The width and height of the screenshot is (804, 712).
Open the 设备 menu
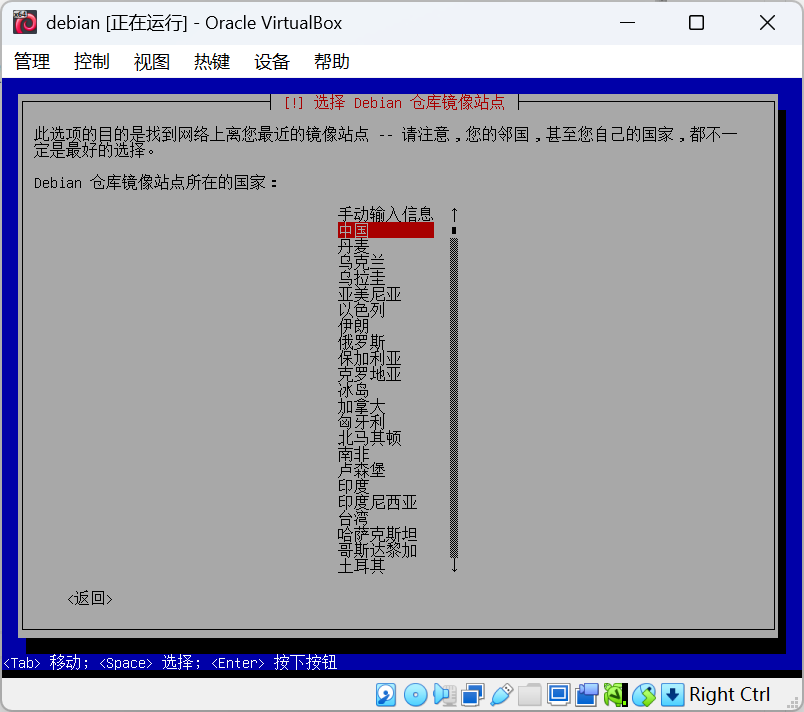[x=272, y=62]
